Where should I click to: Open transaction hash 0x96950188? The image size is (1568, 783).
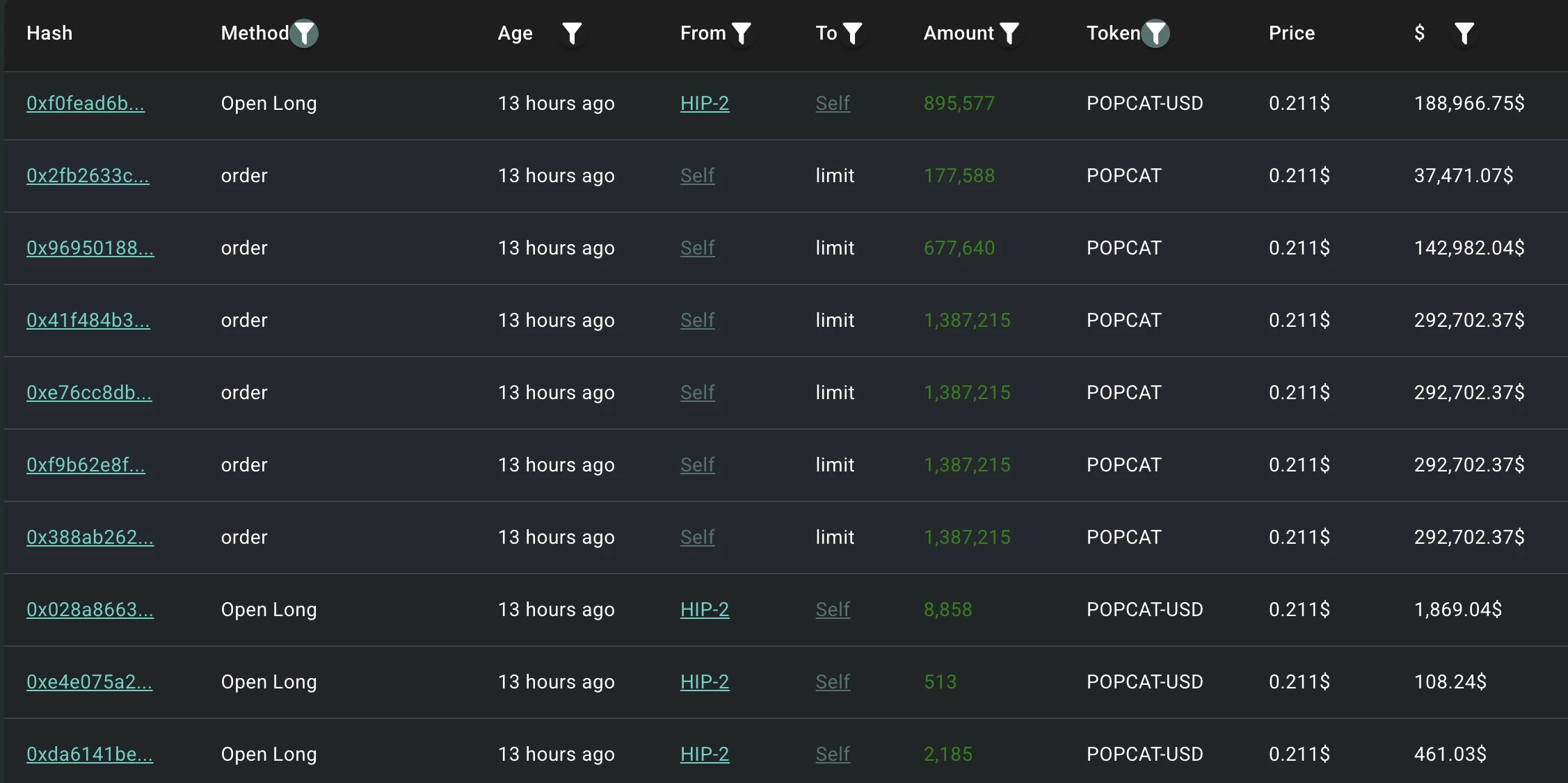[91, 248]
